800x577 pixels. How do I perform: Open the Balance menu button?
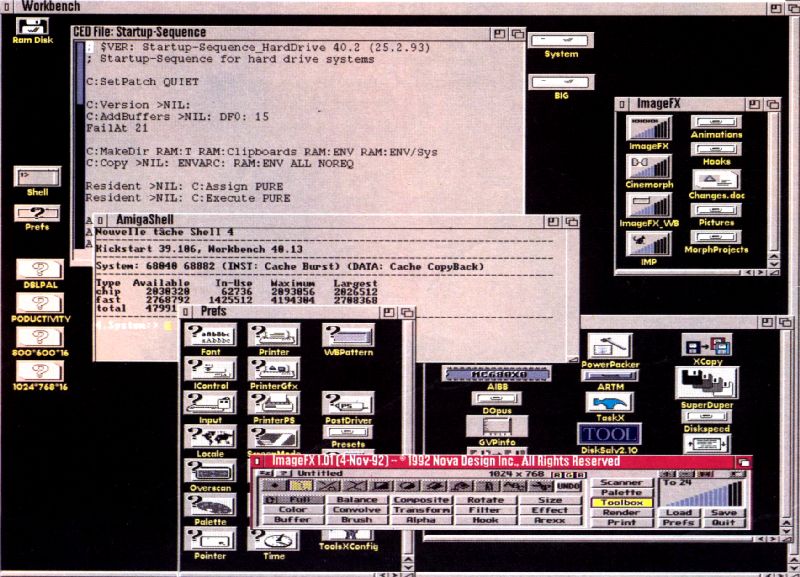pos(357,499)
